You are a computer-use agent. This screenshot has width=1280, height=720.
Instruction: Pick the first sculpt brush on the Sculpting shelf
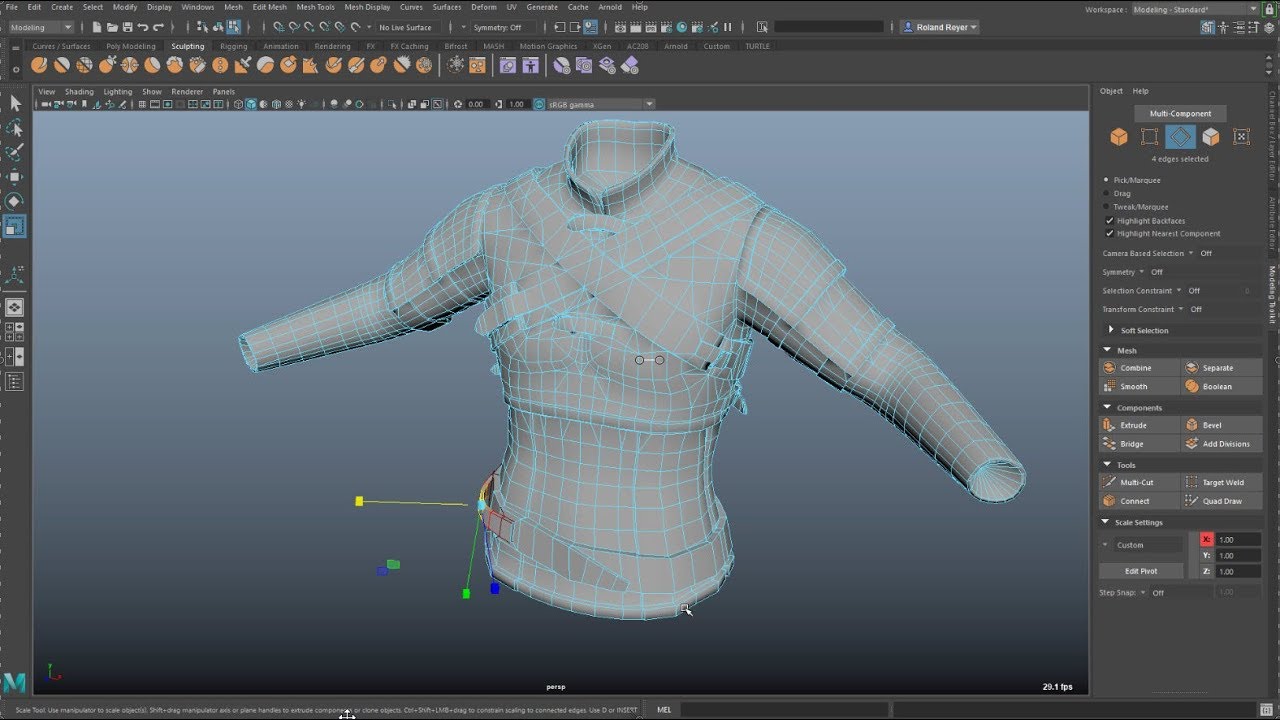tap(39, 65)
